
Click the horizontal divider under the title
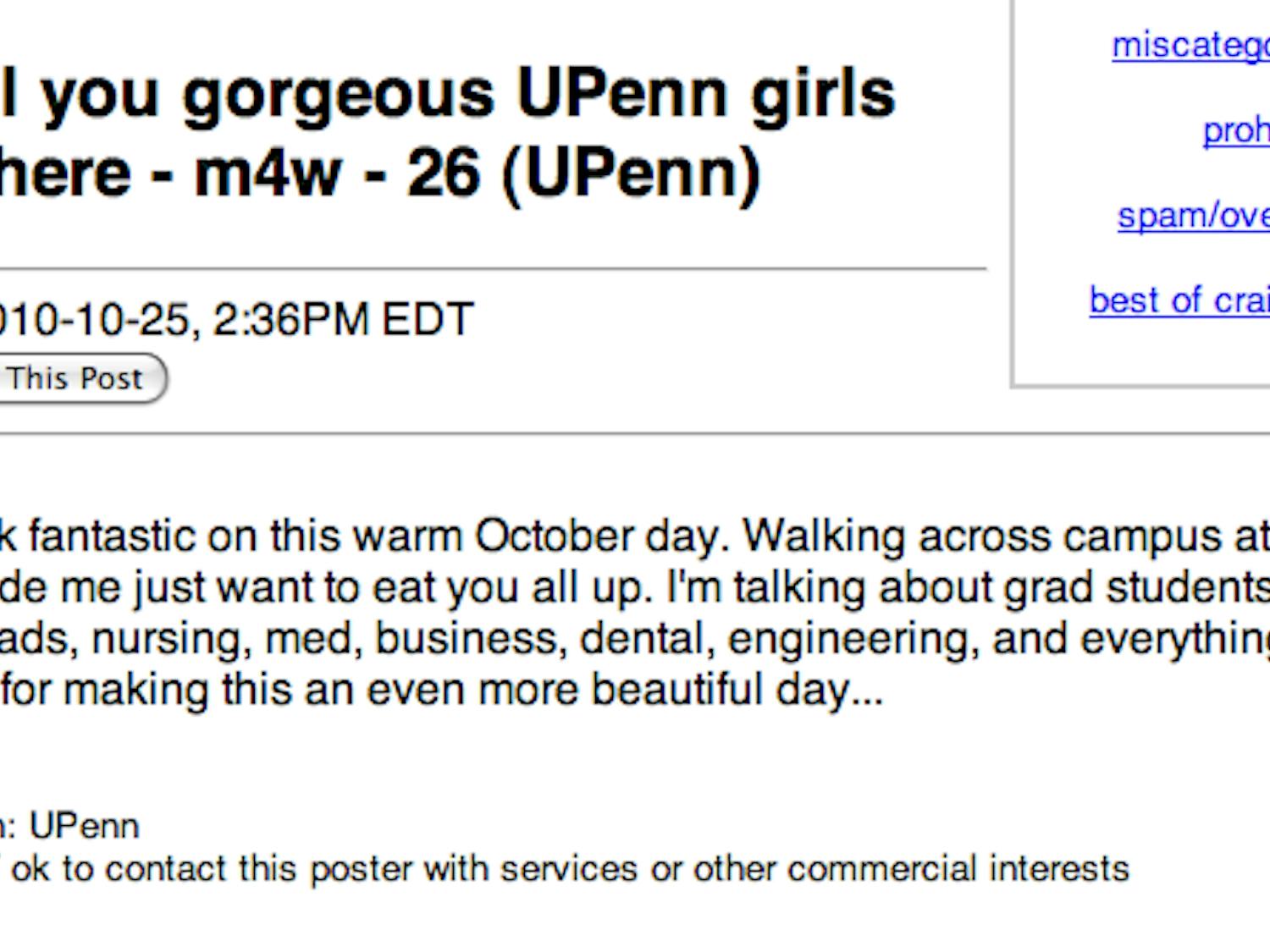(491, 269)
